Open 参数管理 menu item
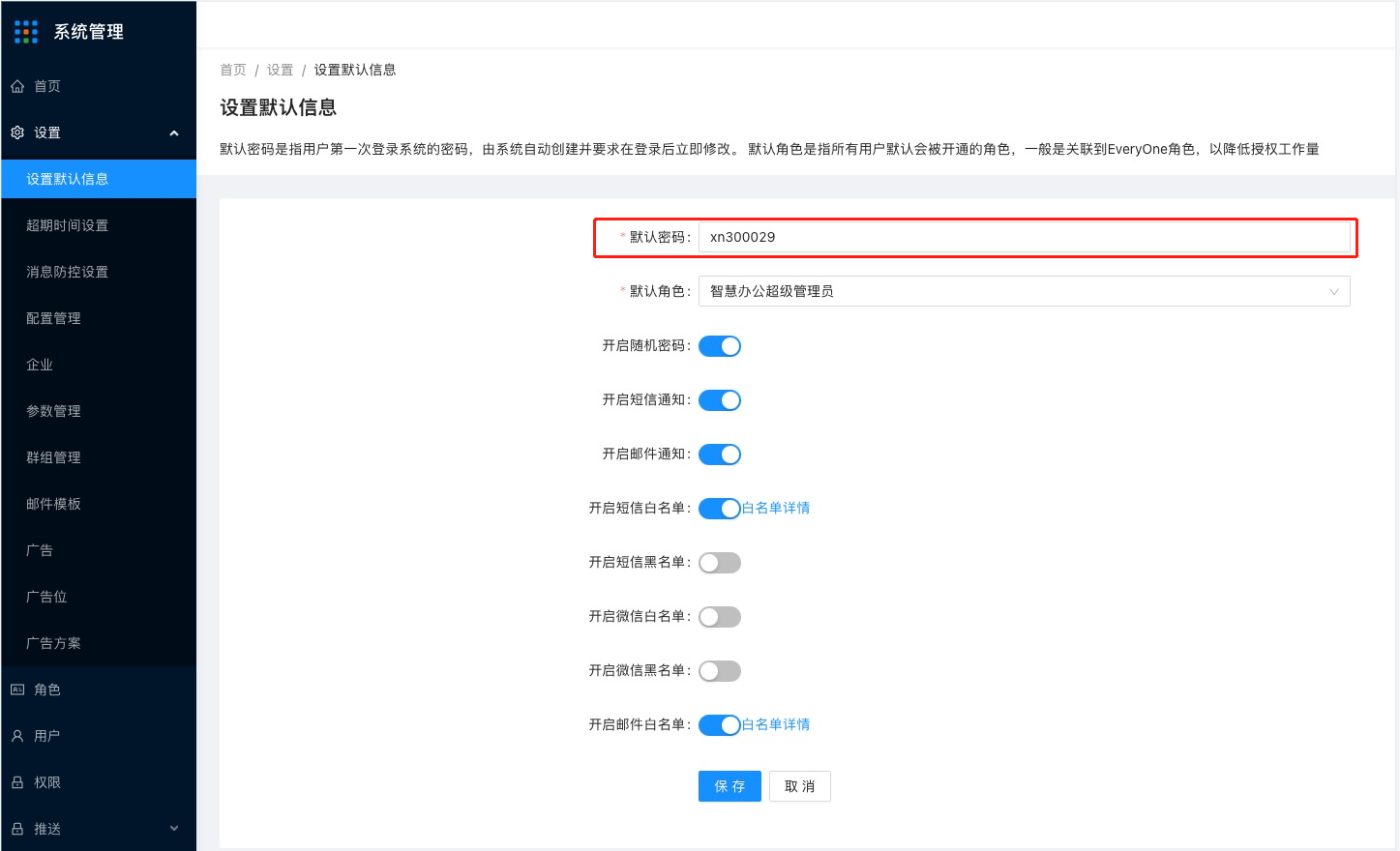The height and width of the screenshot is (851, 1400). tap(99, 411)
